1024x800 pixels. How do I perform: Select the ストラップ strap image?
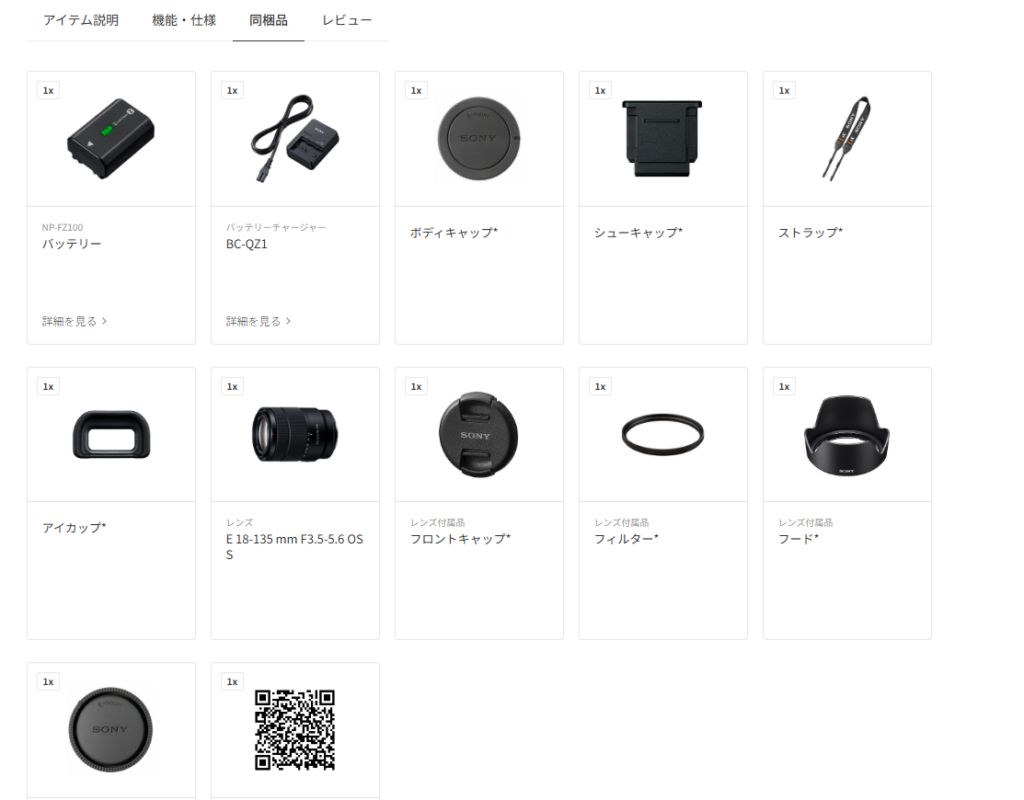[x=846, y=138]
